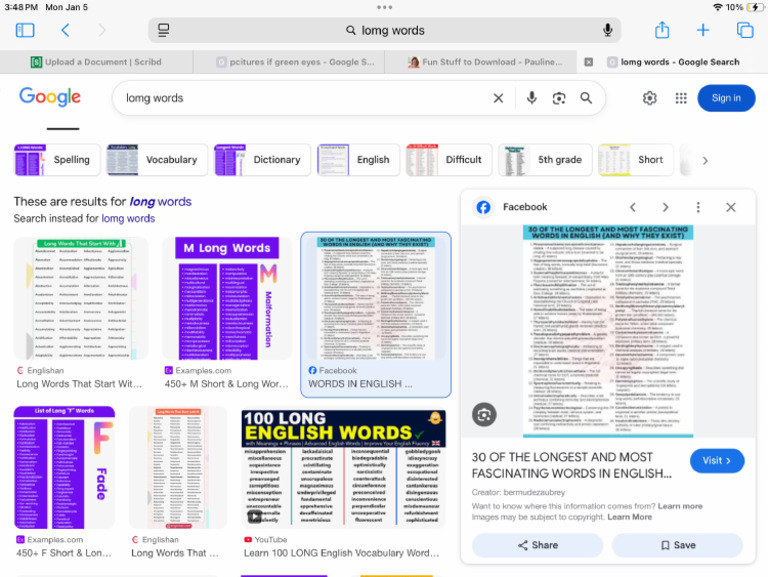Show all tabs overview icon
This screenshot has width=768, height=577.
745,30
